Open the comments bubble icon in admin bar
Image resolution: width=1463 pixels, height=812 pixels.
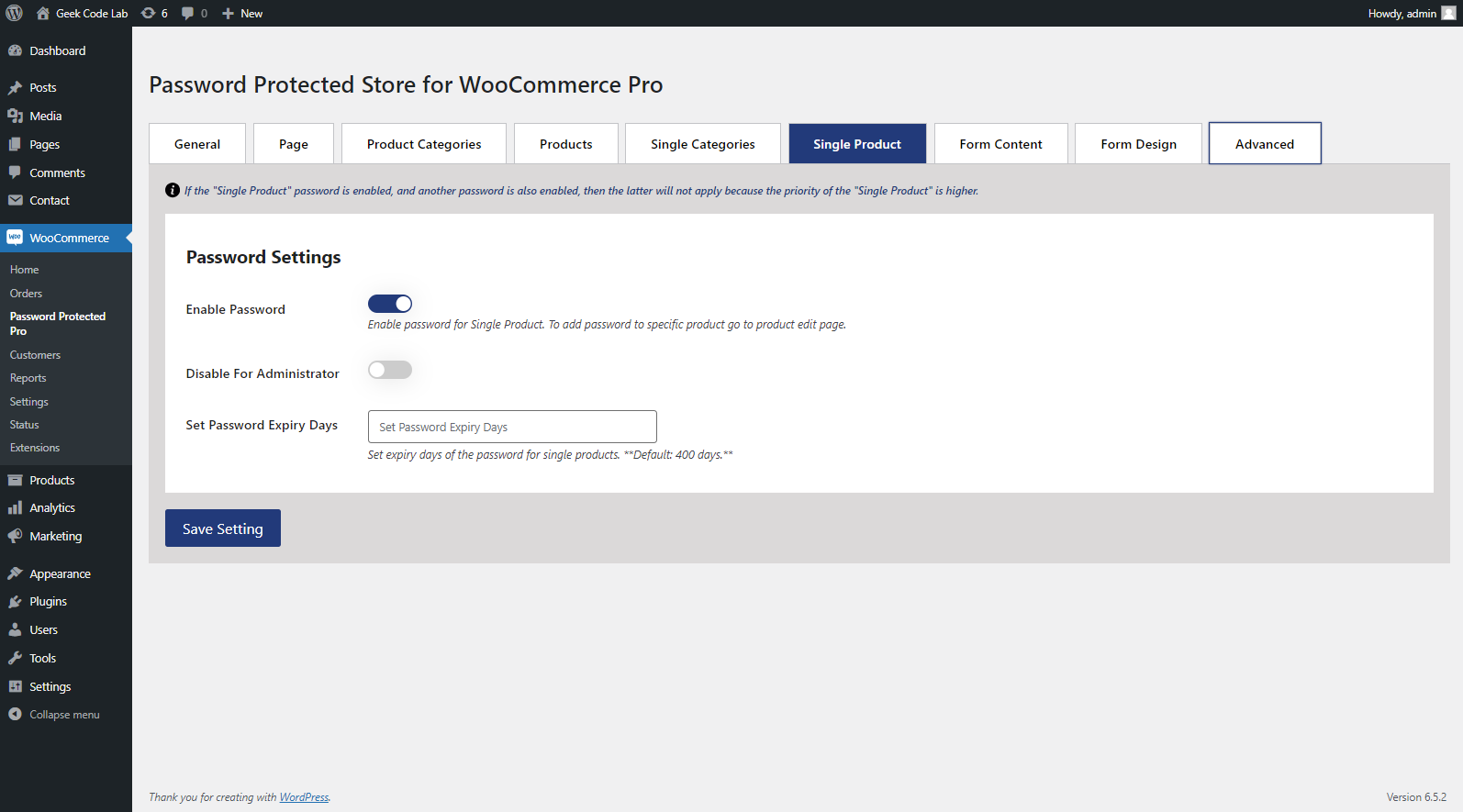[x=188, y=13]
